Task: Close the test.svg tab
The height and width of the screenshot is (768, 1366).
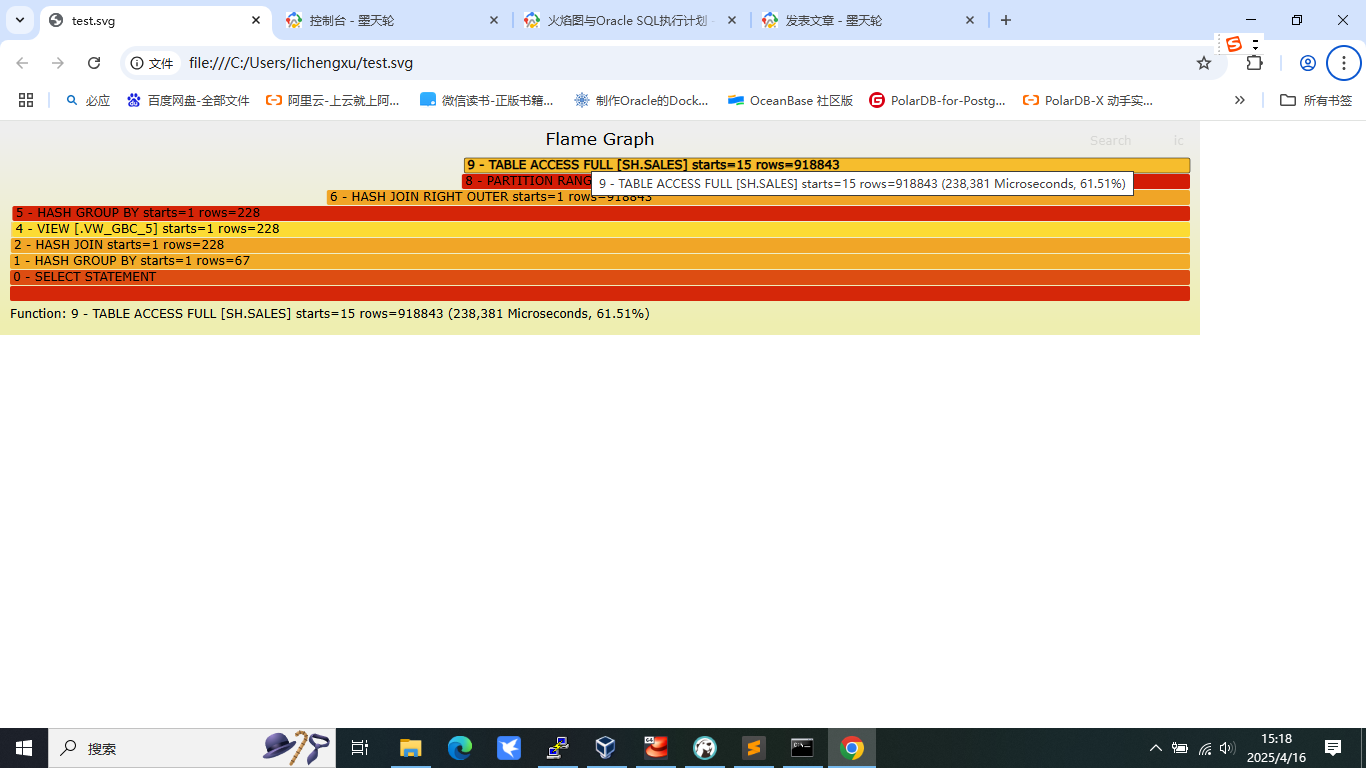Action: coord(256,20)
